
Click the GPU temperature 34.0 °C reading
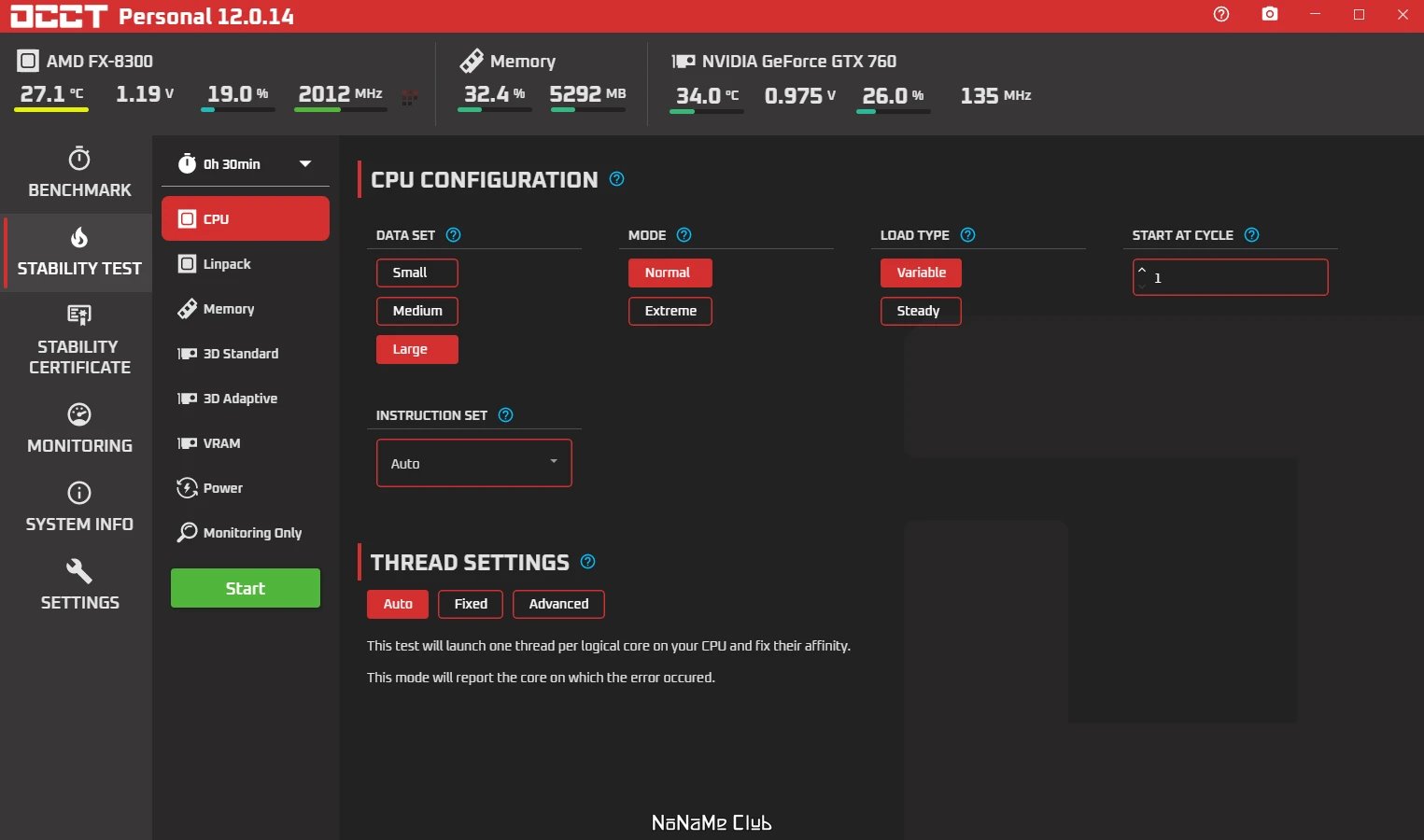coord(707,96)
